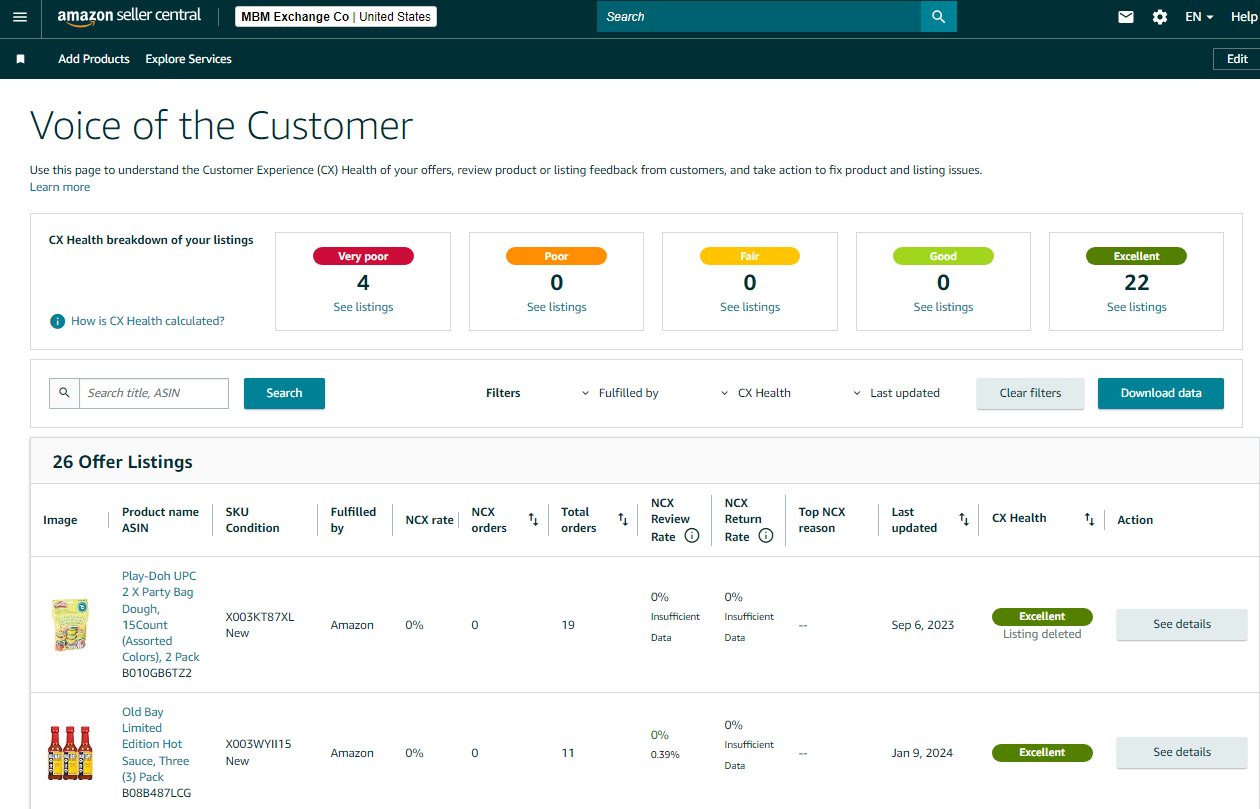Image resolution: width=1260 pixels, height=809 pixels.
Task: Focus the Search title, ASIN field
Action: tap(154, 393)
